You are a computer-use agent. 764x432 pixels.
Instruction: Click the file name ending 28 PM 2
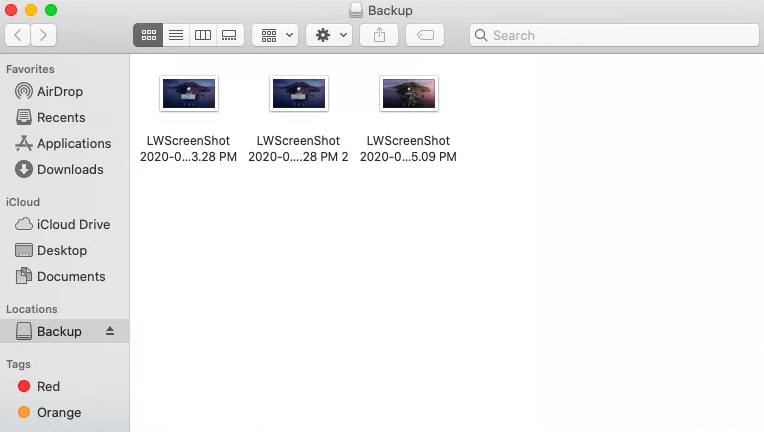(x=298, y=149)
